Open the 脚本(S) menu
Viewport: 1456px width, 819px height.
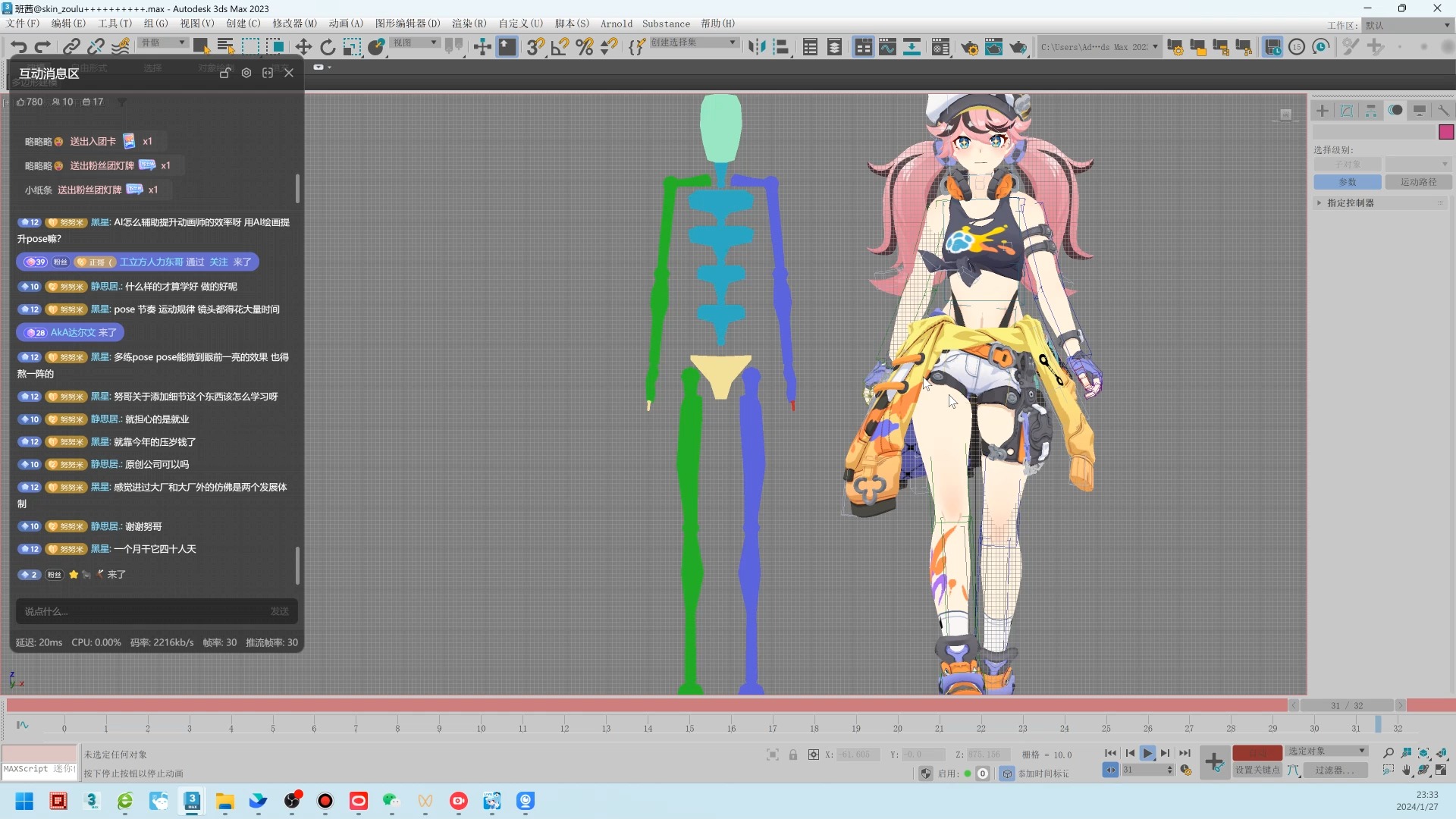point(572,24)
